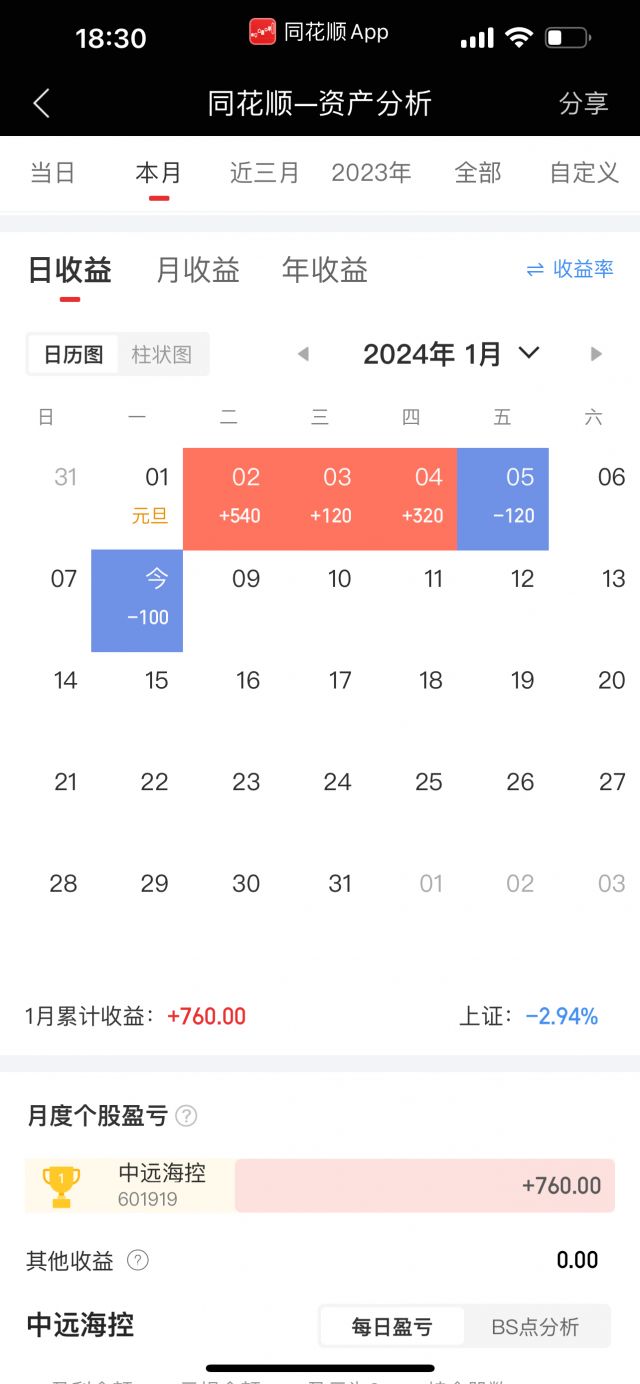
Task: Go to next month with right arrow
Action: (x=596, y=354)
